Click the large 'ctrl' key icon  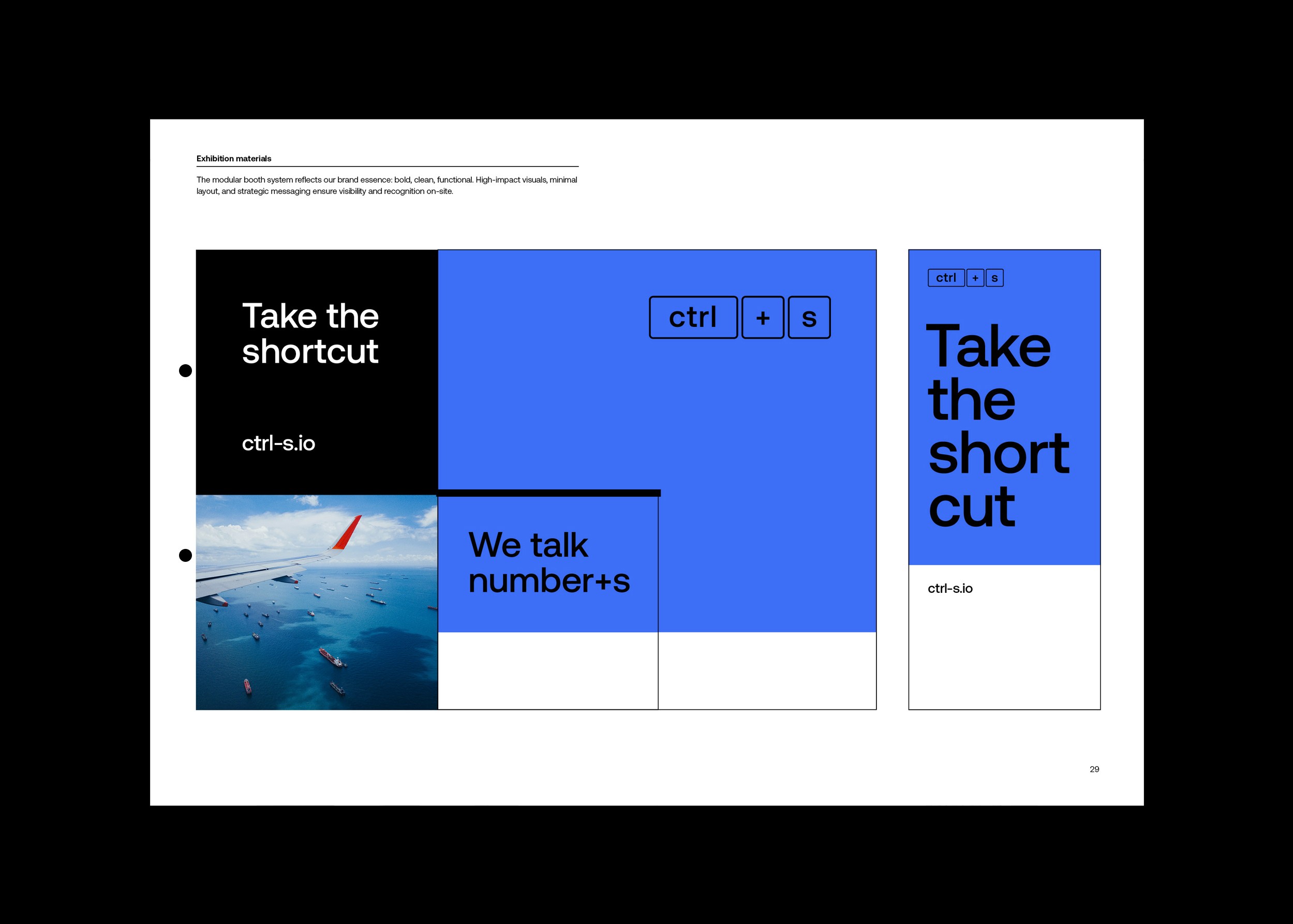(x=693, y=318)
